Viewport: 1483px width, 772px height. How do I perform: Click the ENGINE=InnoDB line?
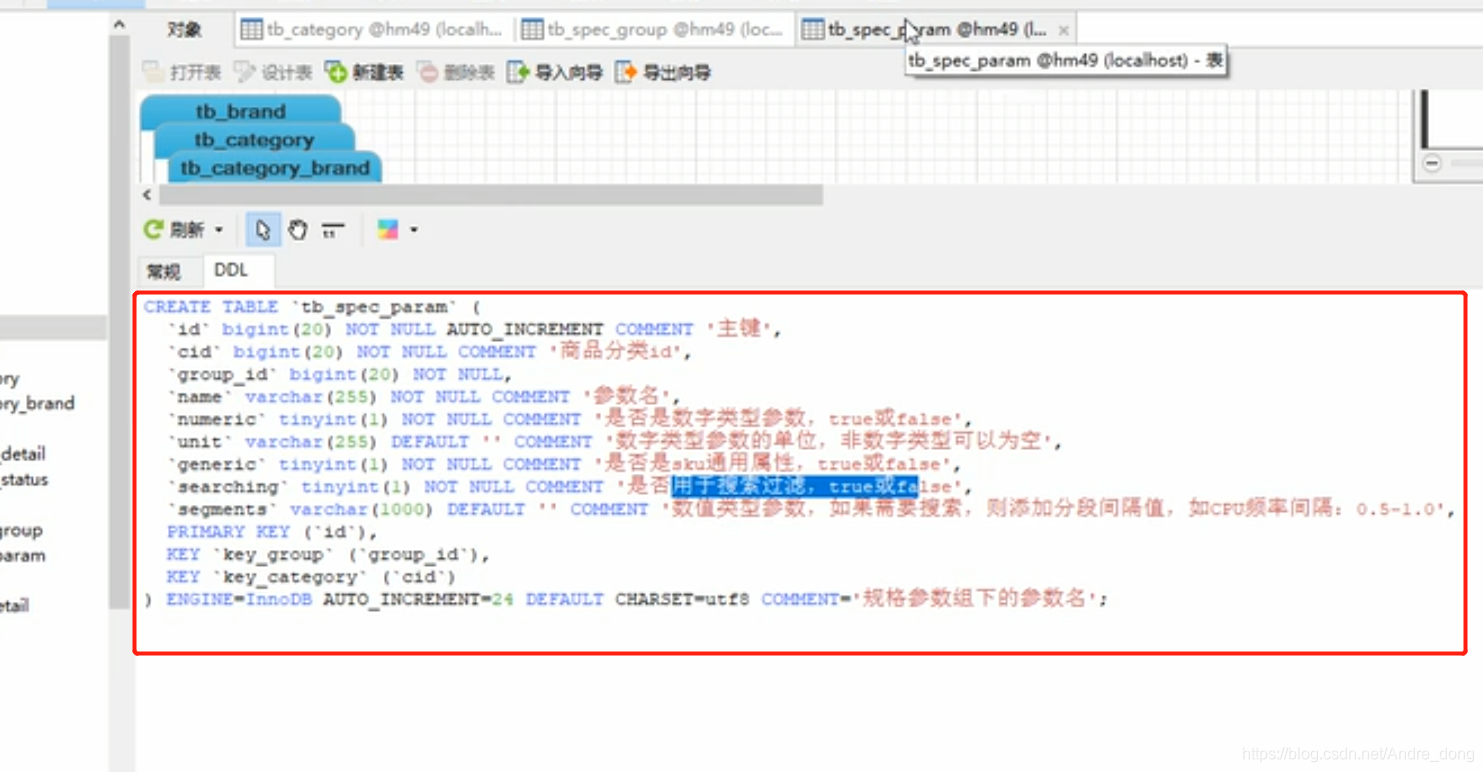pyautogui.click(x=626, y=599)
